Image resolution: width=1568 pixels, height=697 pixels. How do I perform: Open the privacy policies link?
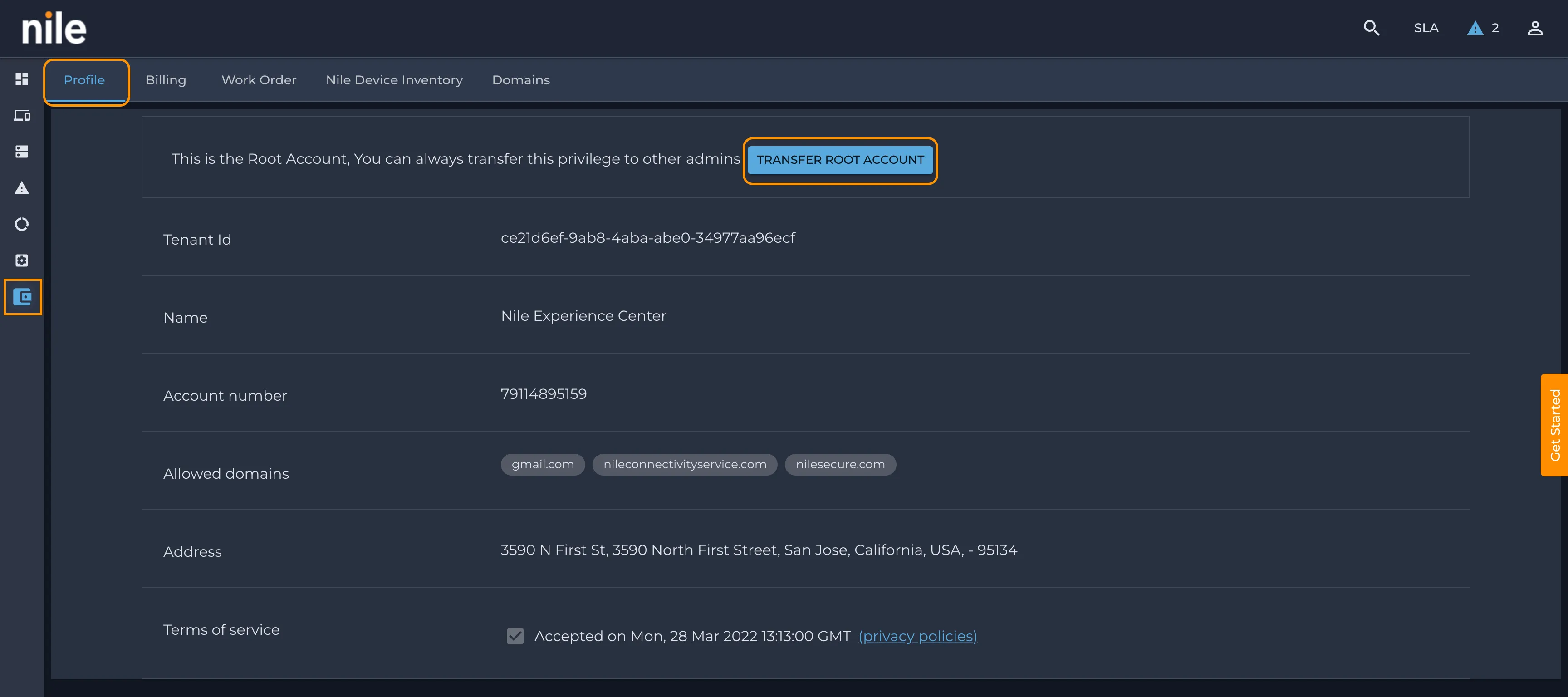click(917, 636)
